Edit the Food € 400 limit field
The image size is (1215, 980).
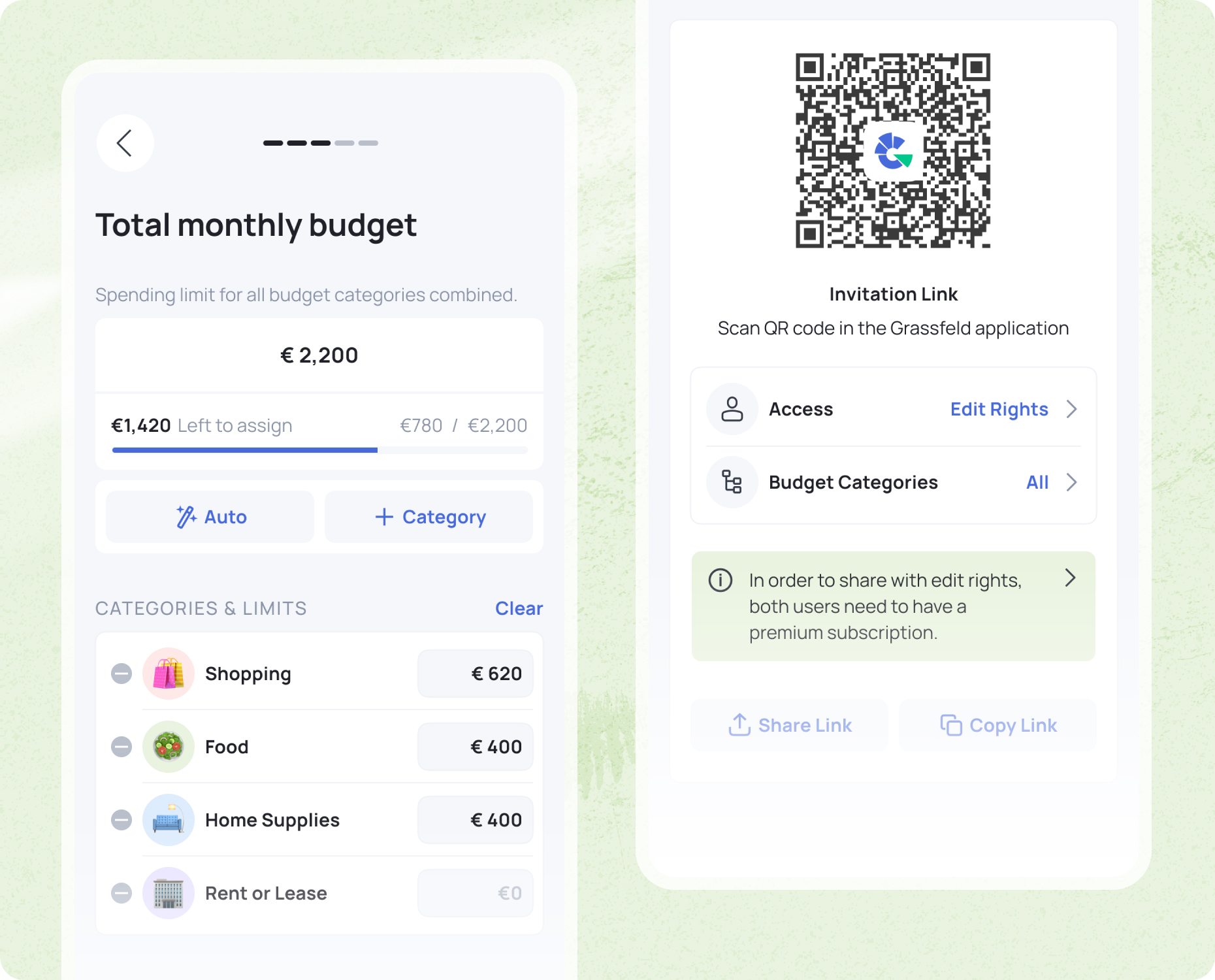click(x=476, y=747)
